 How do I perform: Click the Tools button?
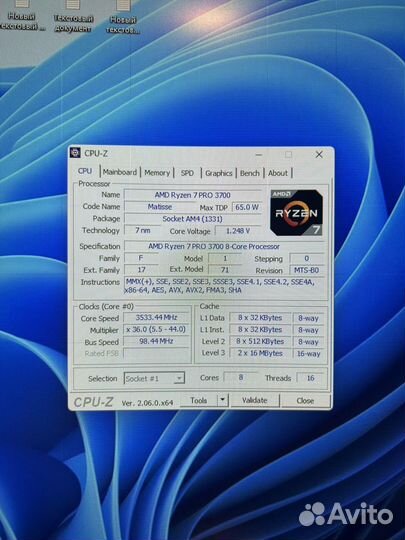coord(198,401)
